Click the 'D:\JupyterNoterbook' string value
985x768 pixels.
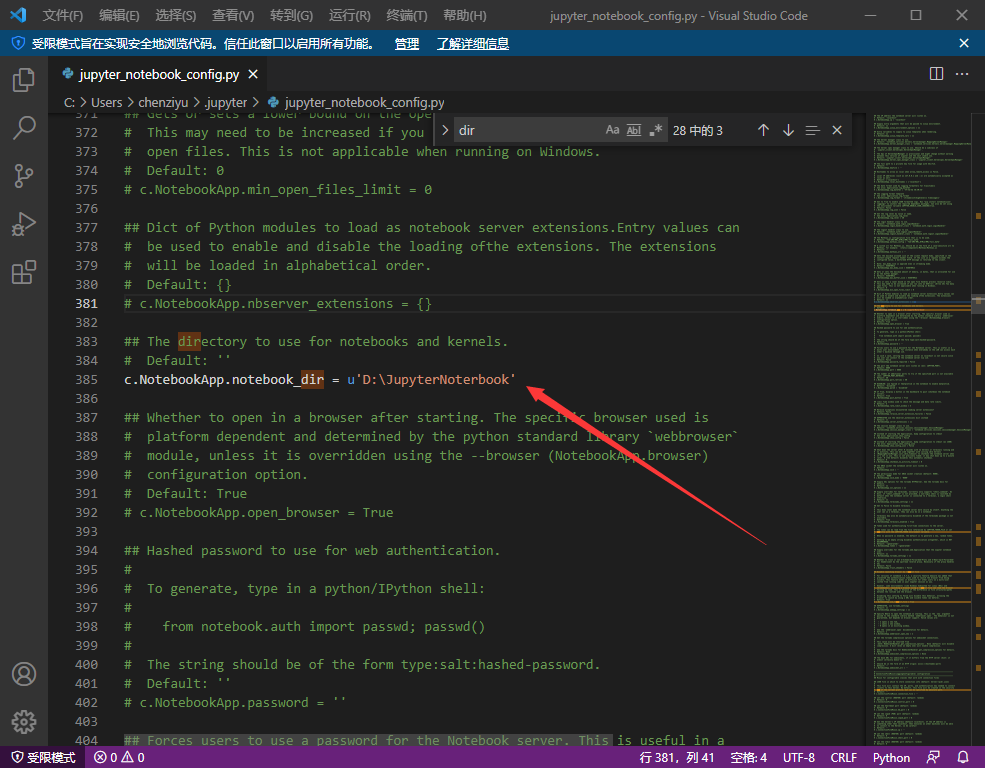coord(438,379)
